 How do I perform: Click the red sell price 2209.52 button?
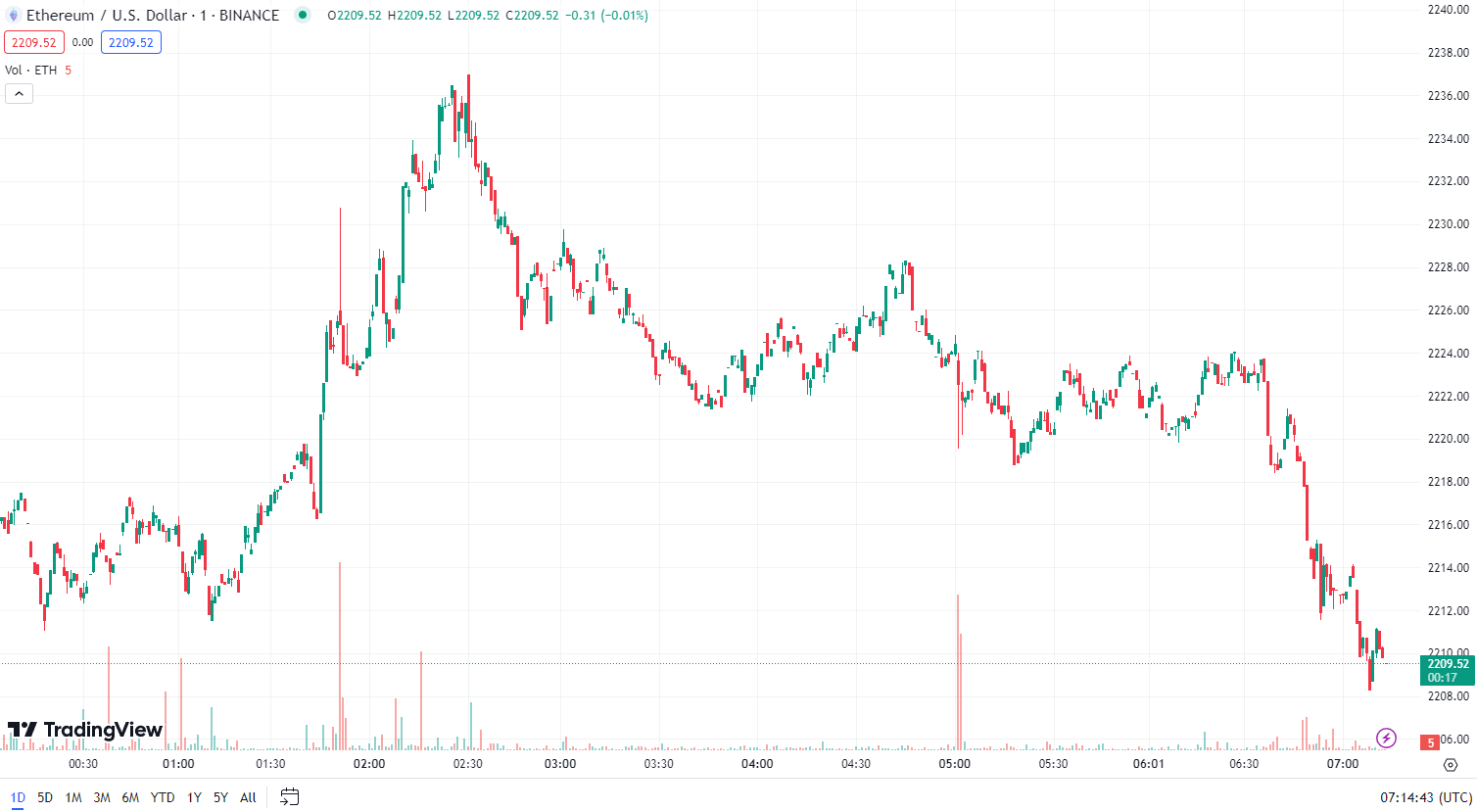click(x=34, y=43)
